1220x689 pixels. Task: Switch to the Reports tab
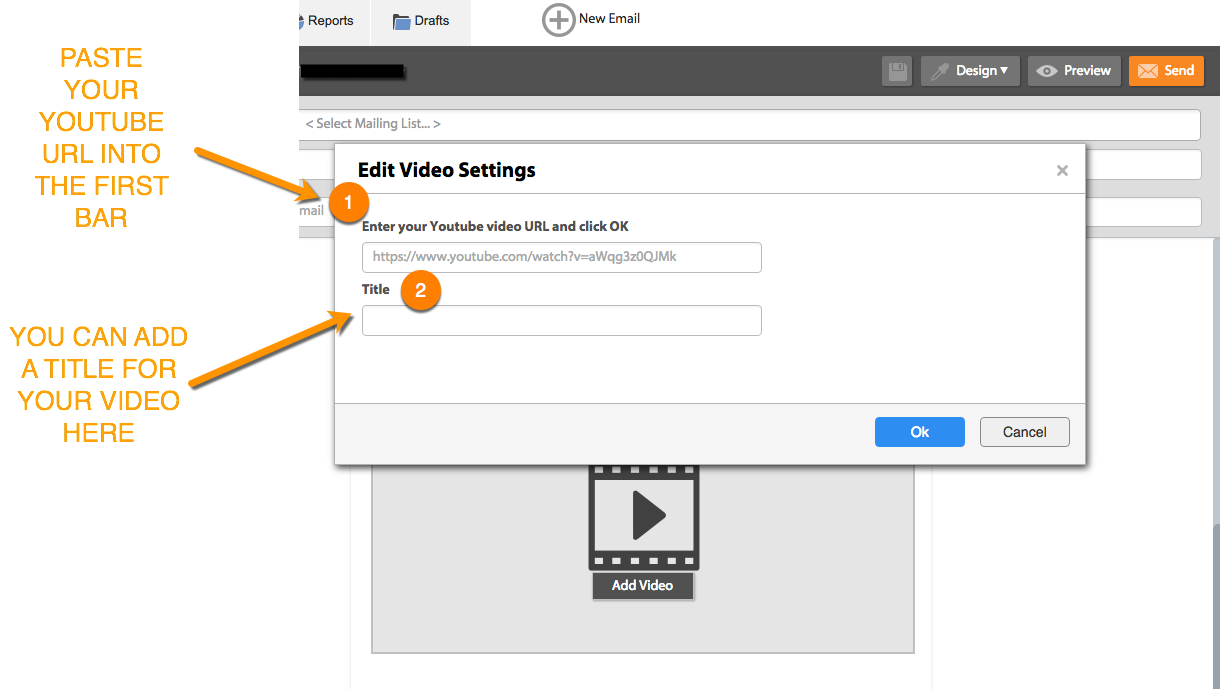(330, 21)
